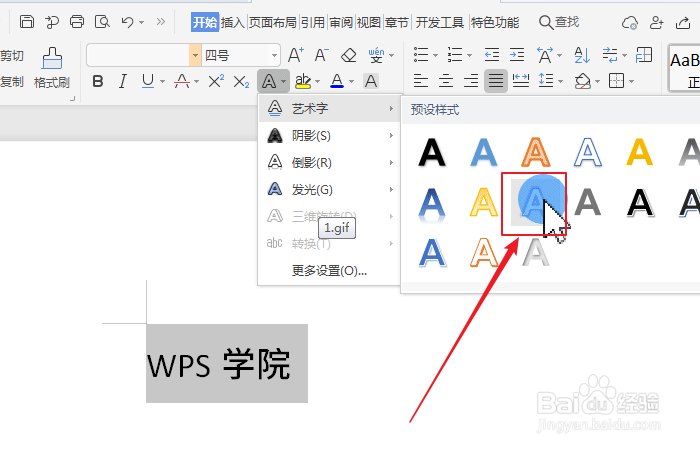
Task: Click the share export icon
Action: point(683,22)
